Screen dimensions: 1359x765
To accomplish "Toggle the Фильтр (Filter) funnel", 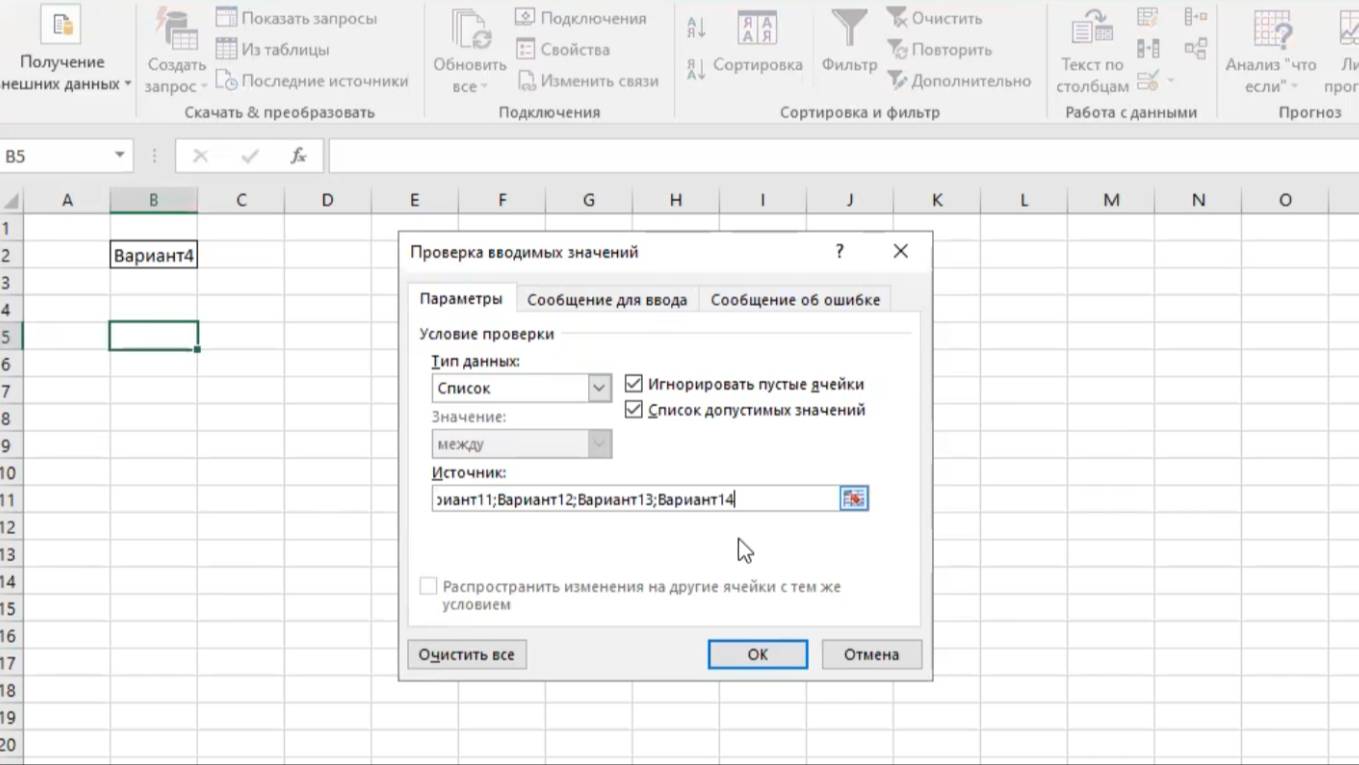I will point(849,44).
